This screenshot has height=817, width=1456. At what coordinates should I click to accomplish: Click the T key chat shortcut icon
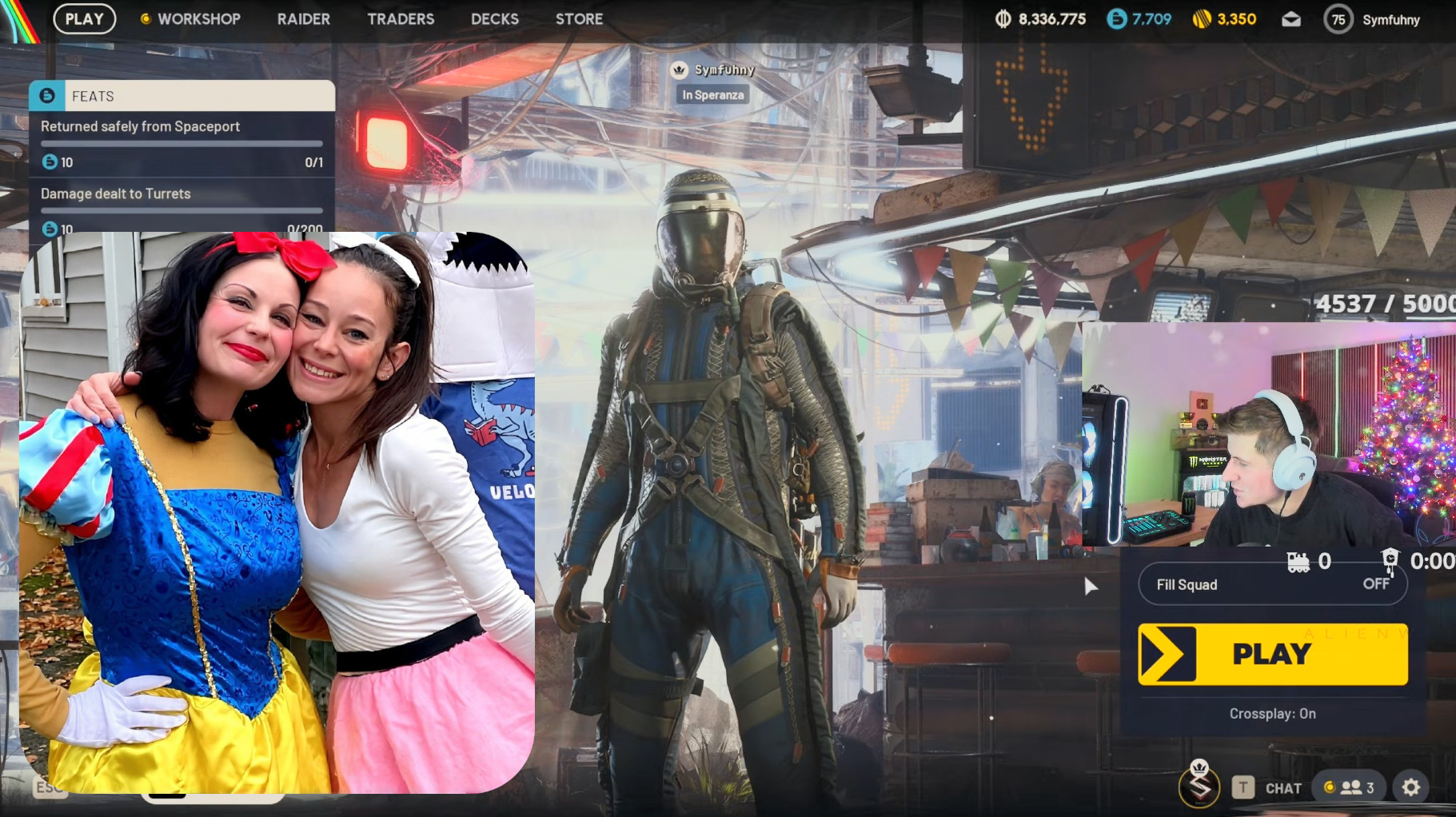(1243, 788)
